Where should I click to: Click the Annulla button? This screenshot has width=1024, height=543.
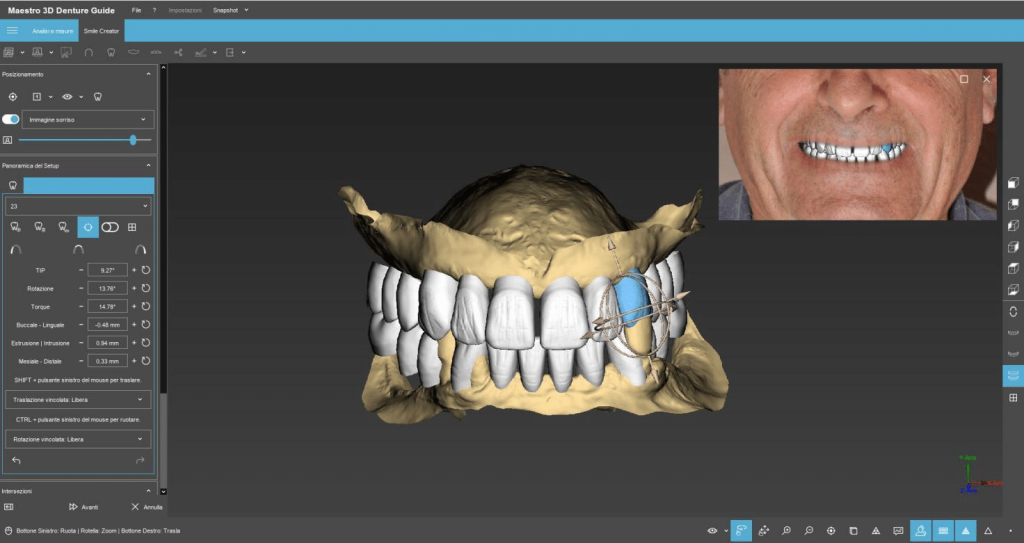[146, 507]
